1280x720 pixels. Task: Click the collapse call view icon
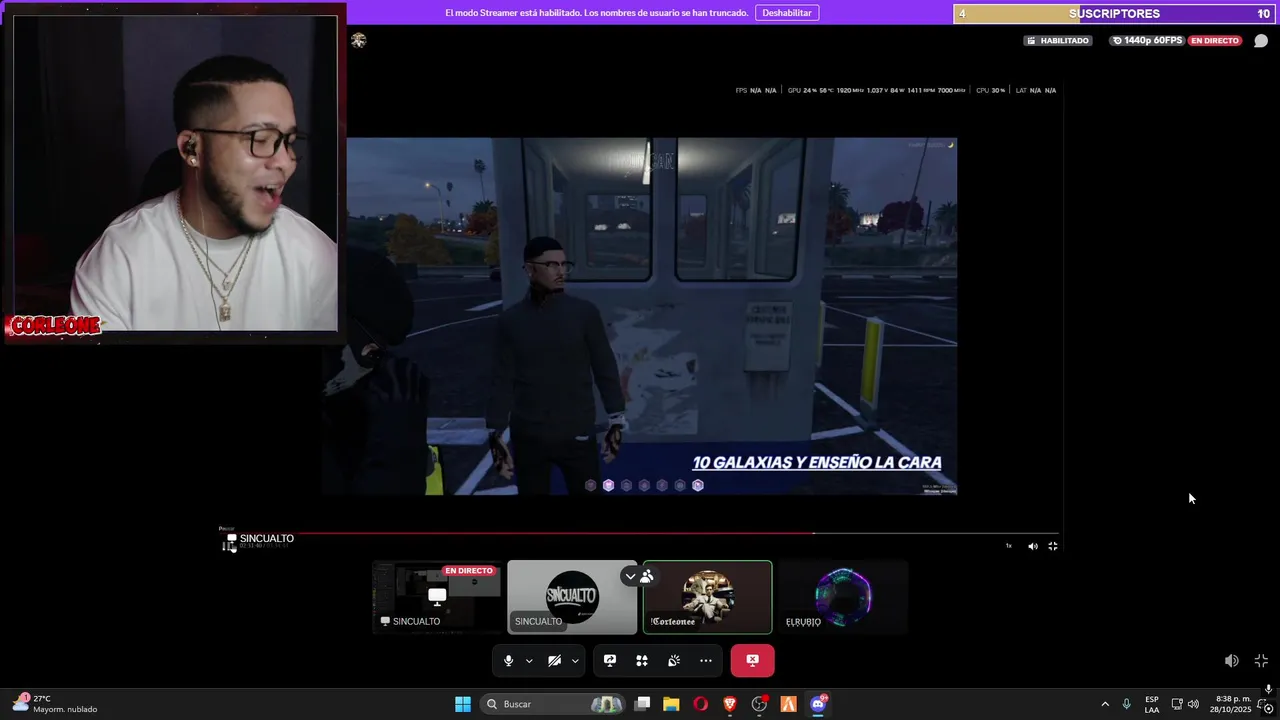click(1261, 661)
